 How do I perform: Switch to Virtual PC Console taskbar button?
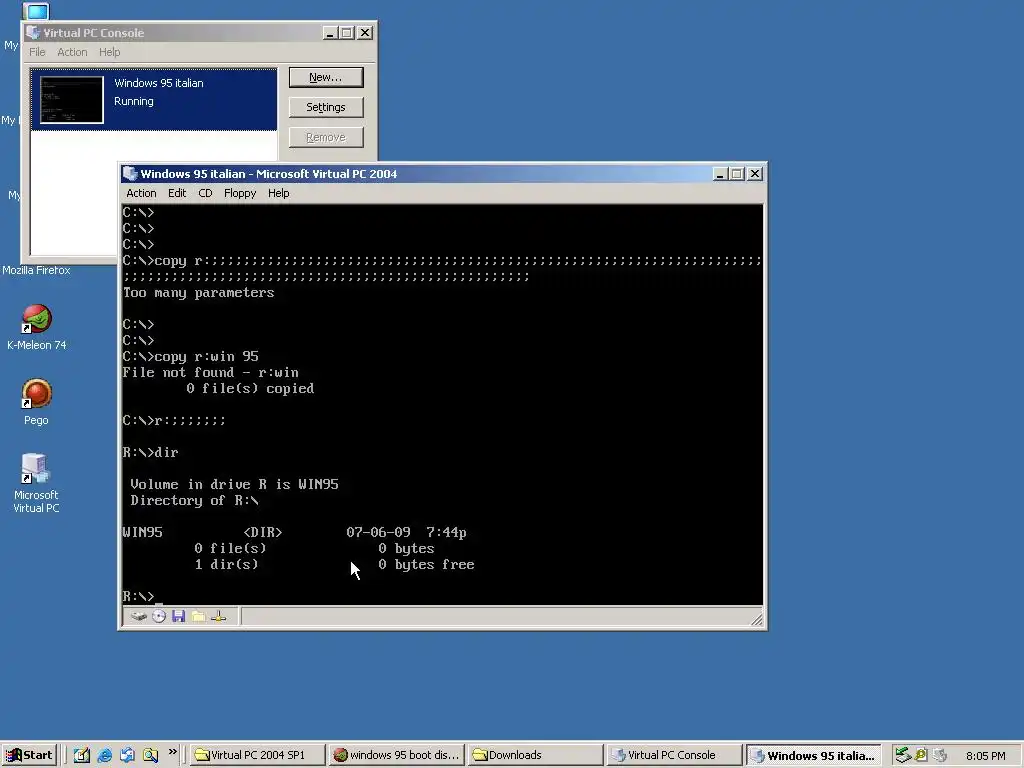click(x=674, y=755)
